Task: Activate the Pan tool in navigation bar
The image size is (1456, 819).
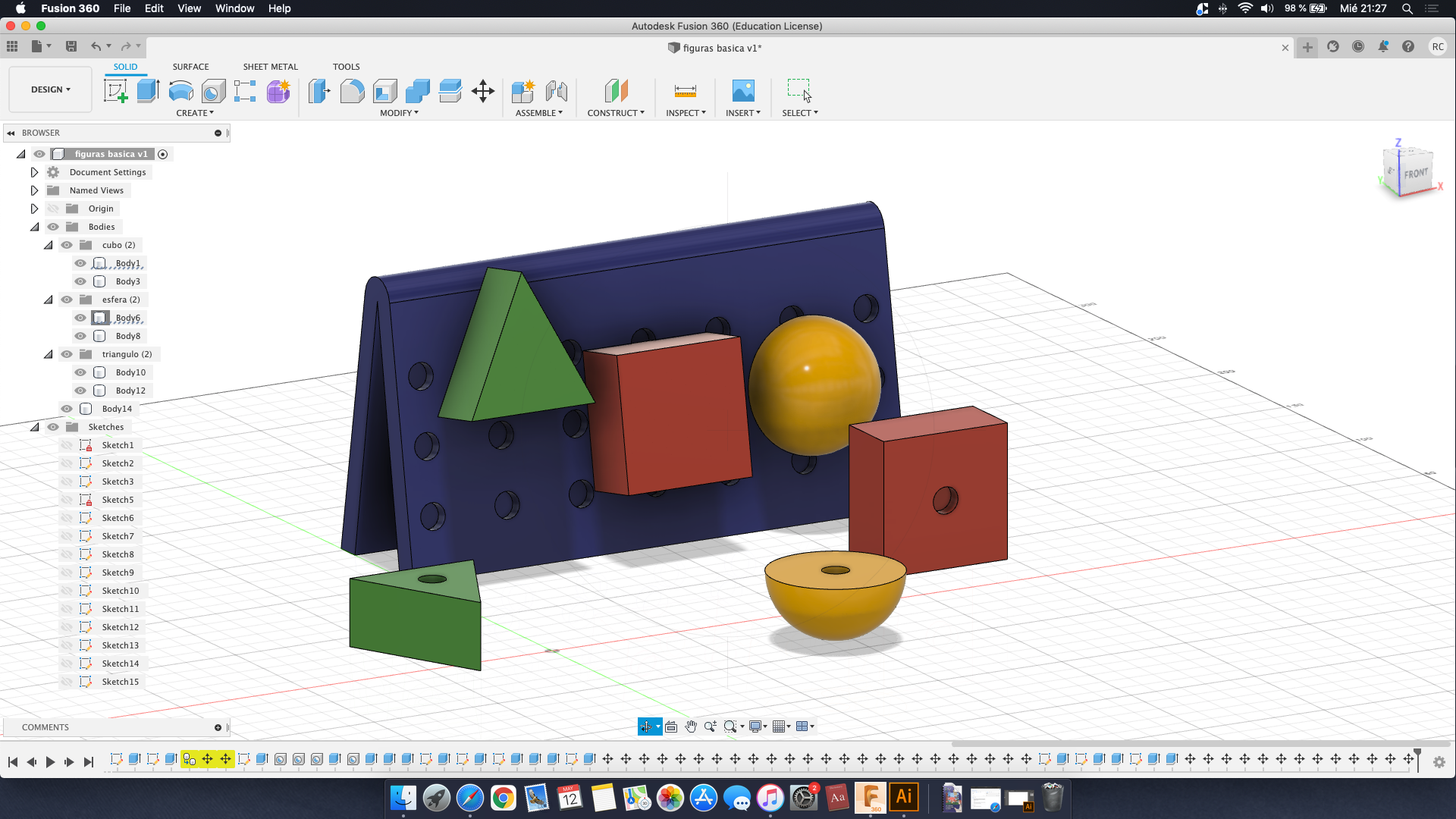Action: (x=690, y=726)
